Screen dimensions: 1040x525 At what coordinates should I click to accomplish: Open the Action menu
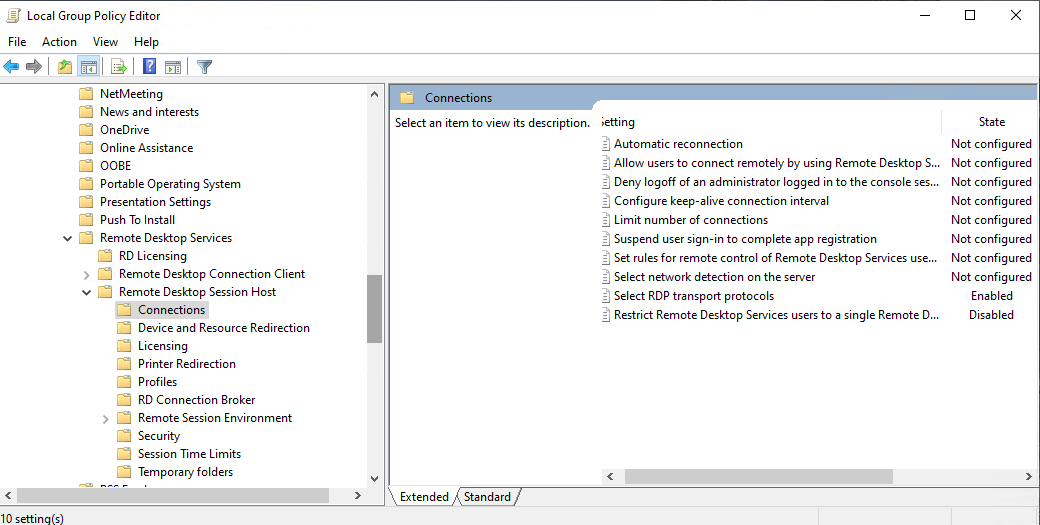tap(59, 42)
